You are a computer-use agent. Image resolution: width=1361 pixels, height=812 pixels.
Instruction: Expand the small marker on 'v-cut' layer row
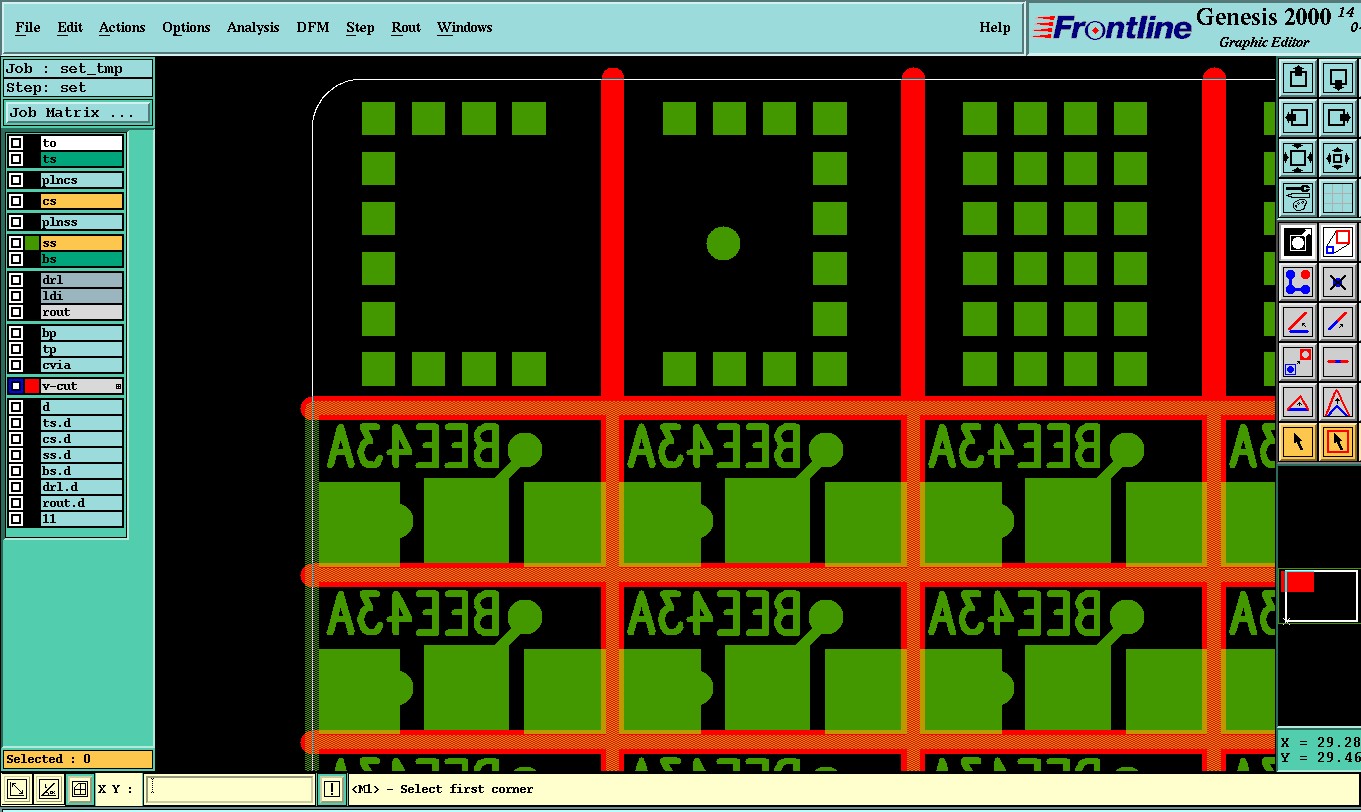118,386
